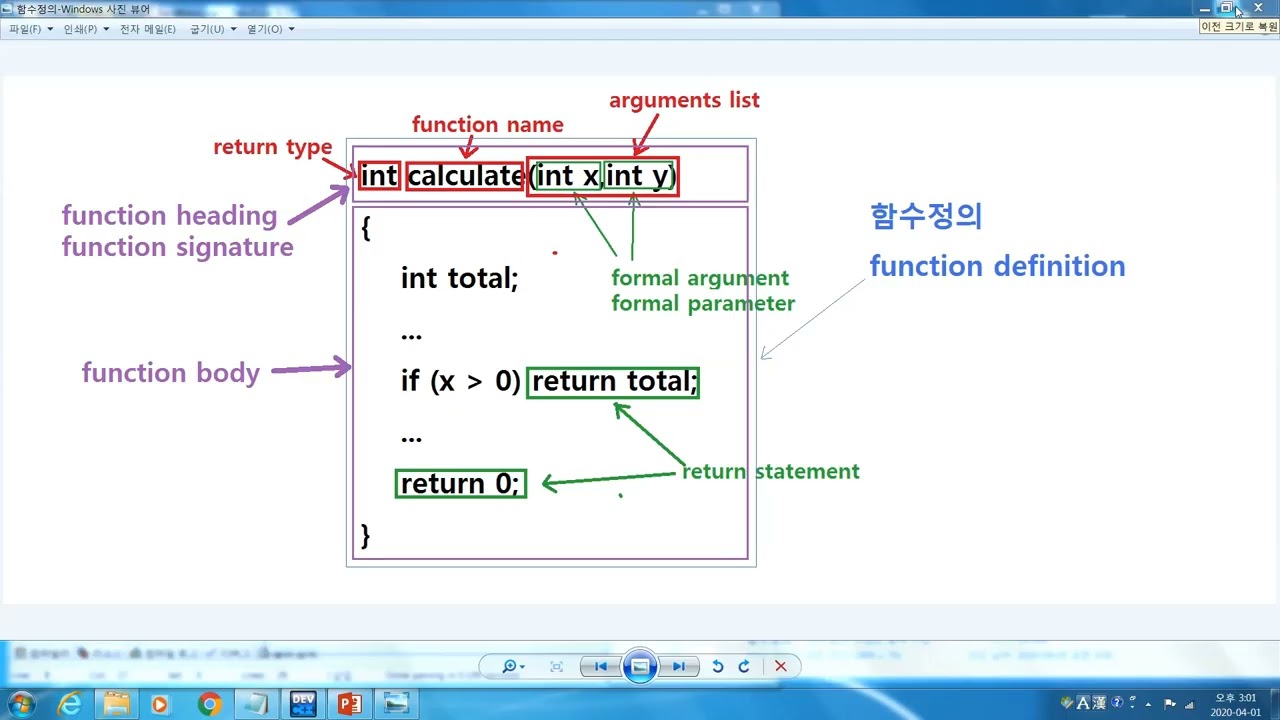The width and height of the screenshot is (1280, 720).
Task: Delete the photo with the red X
Action: pos(781,667)
